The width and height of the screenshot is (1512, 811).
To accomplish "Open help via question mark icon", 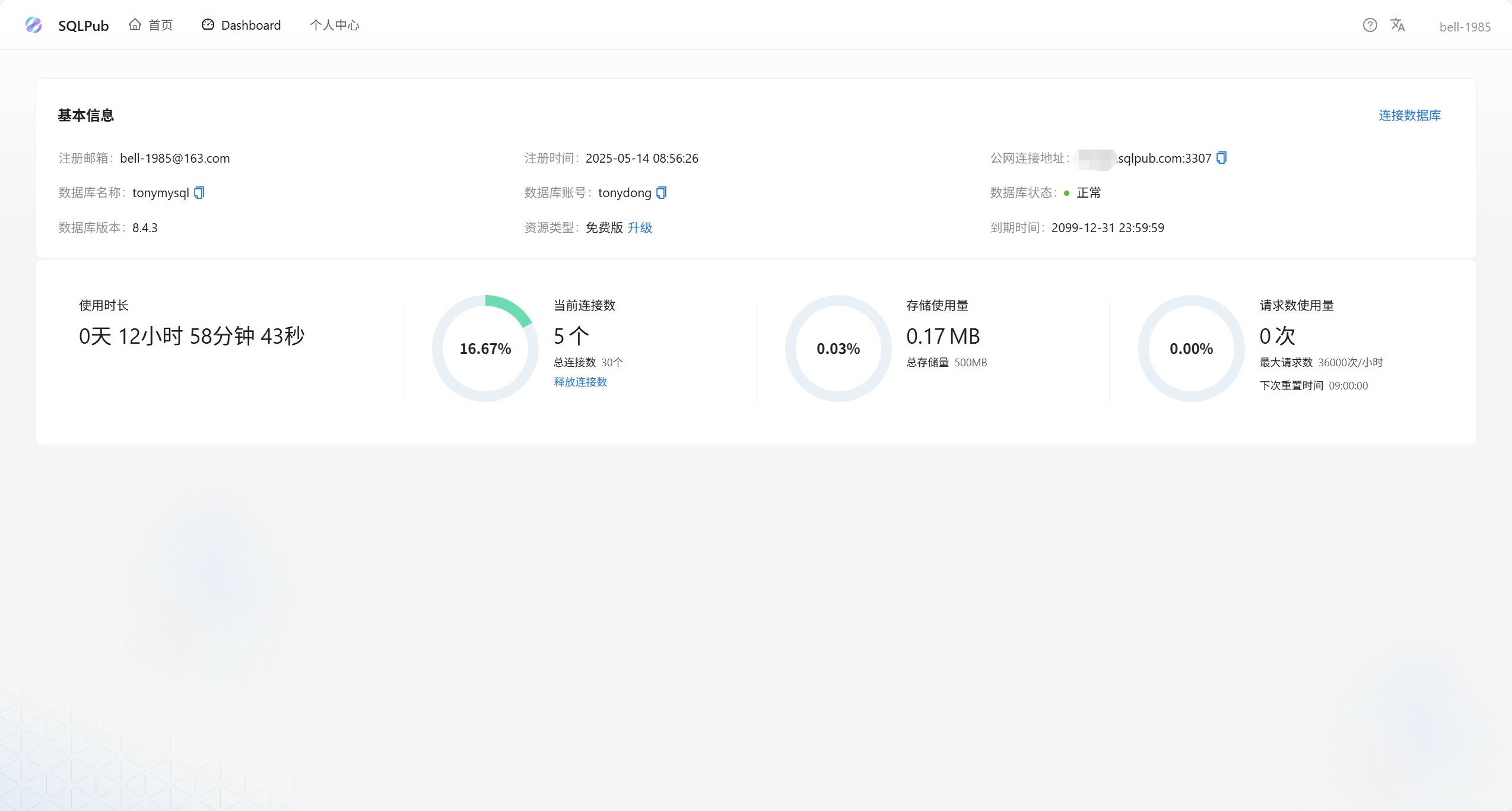I will (x=1370, y=25).
